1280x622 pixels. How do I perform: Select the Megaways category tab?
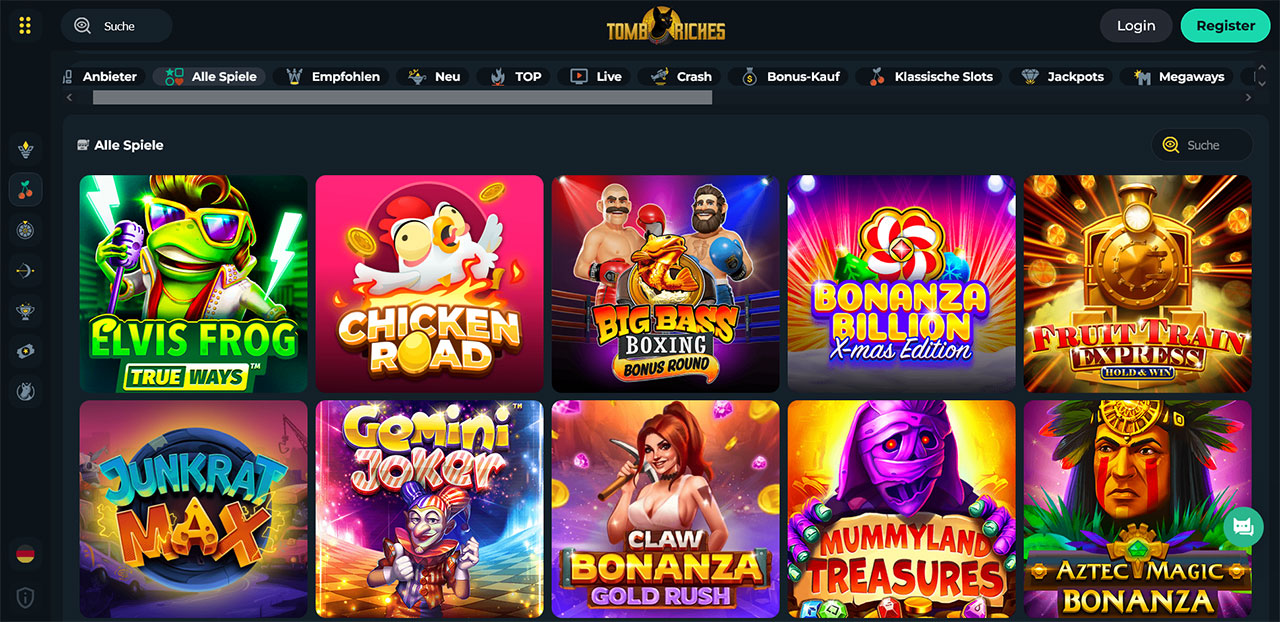tap(1178, 76)
